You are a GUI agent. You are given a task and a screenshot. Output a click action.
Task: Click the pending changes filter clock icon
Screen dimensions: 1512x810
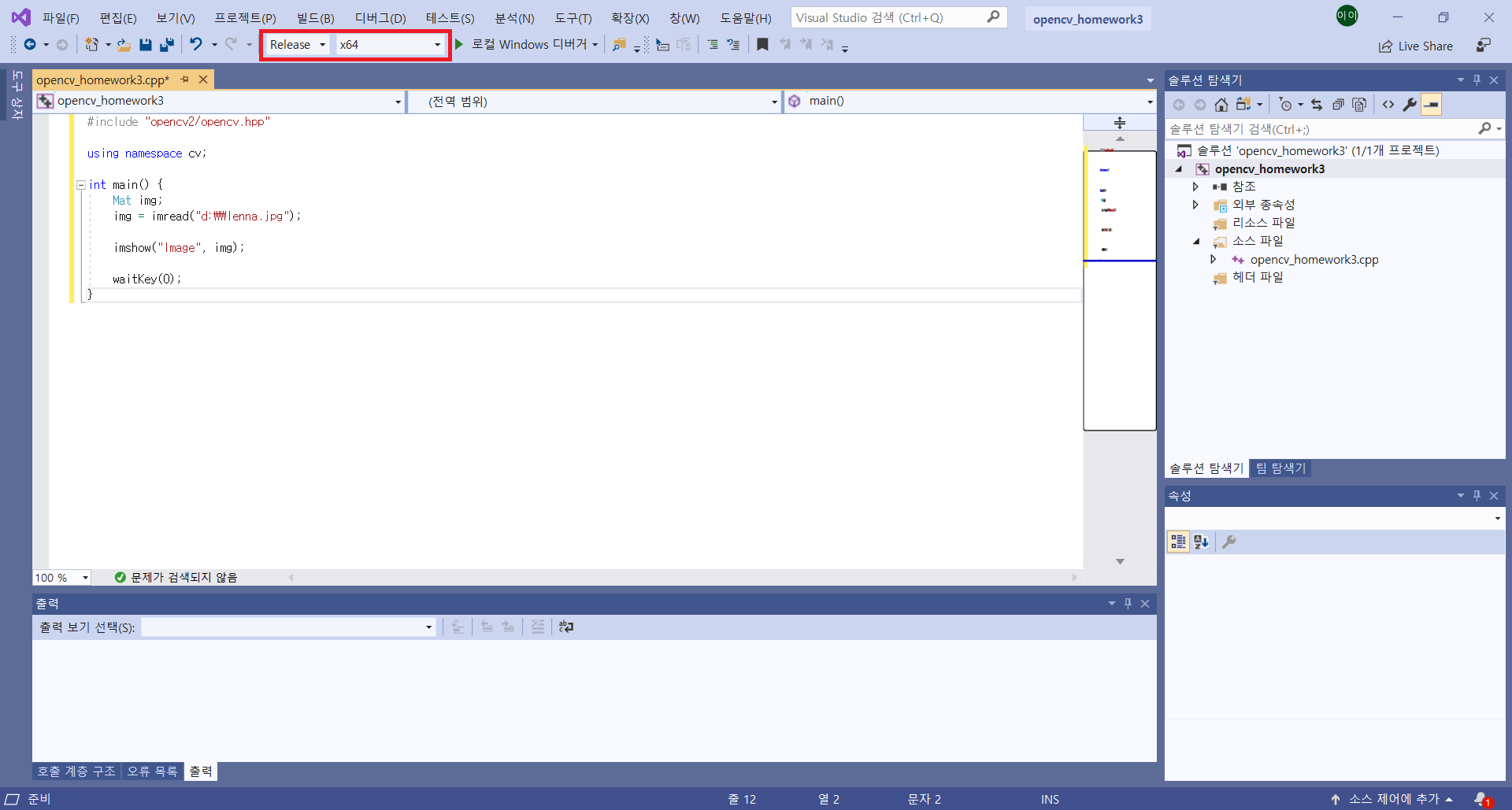click(x=1286, y=105)
